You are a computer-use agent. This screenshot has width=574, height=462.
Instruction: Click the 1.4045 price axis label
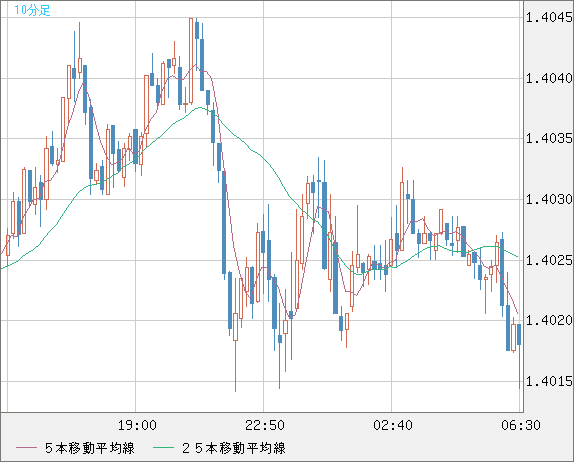click(x=549, y=17)
